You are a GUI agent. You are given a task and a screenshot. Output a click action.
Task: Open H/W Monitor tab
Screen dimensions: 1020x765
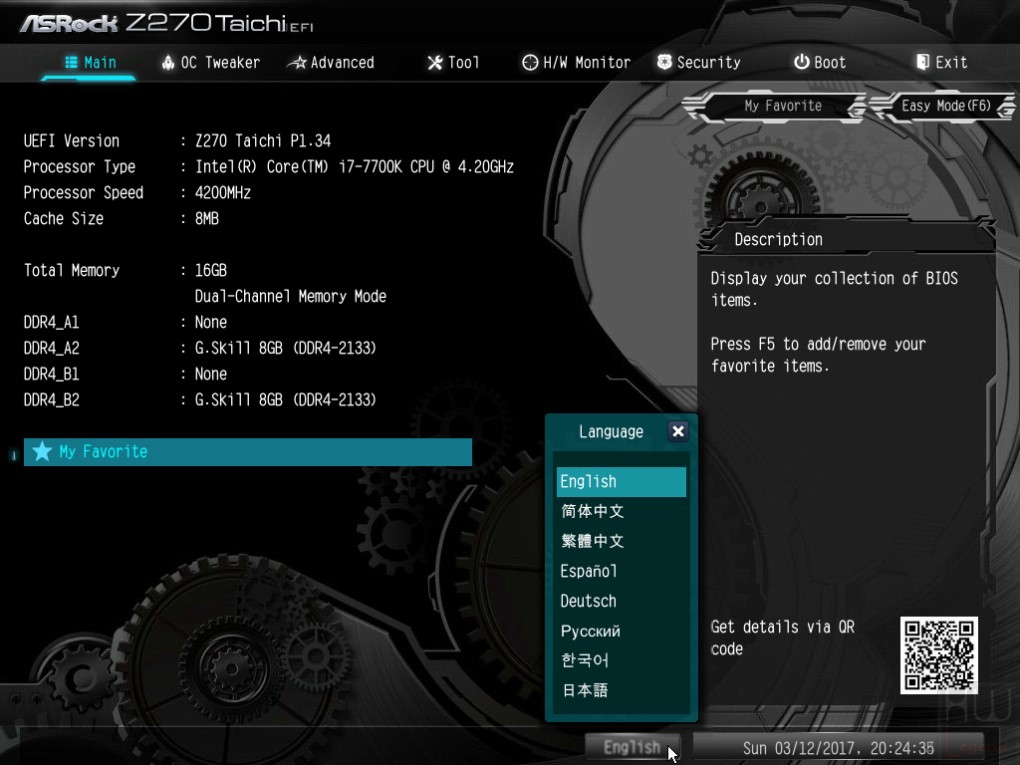(x=576, y=62)
